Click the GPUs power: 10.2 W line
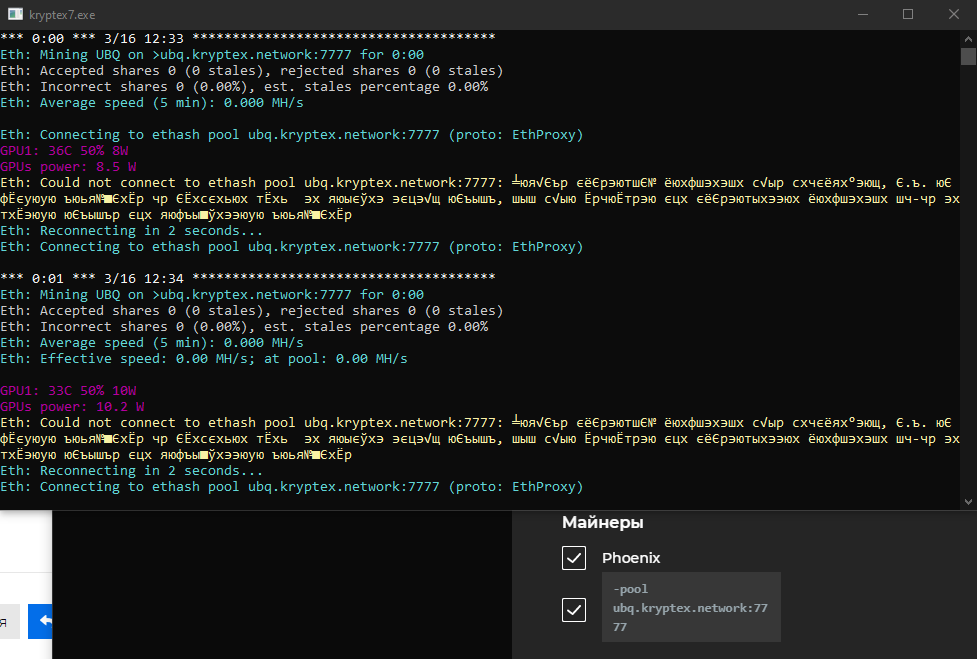977x659 pixels. (72, 407)
